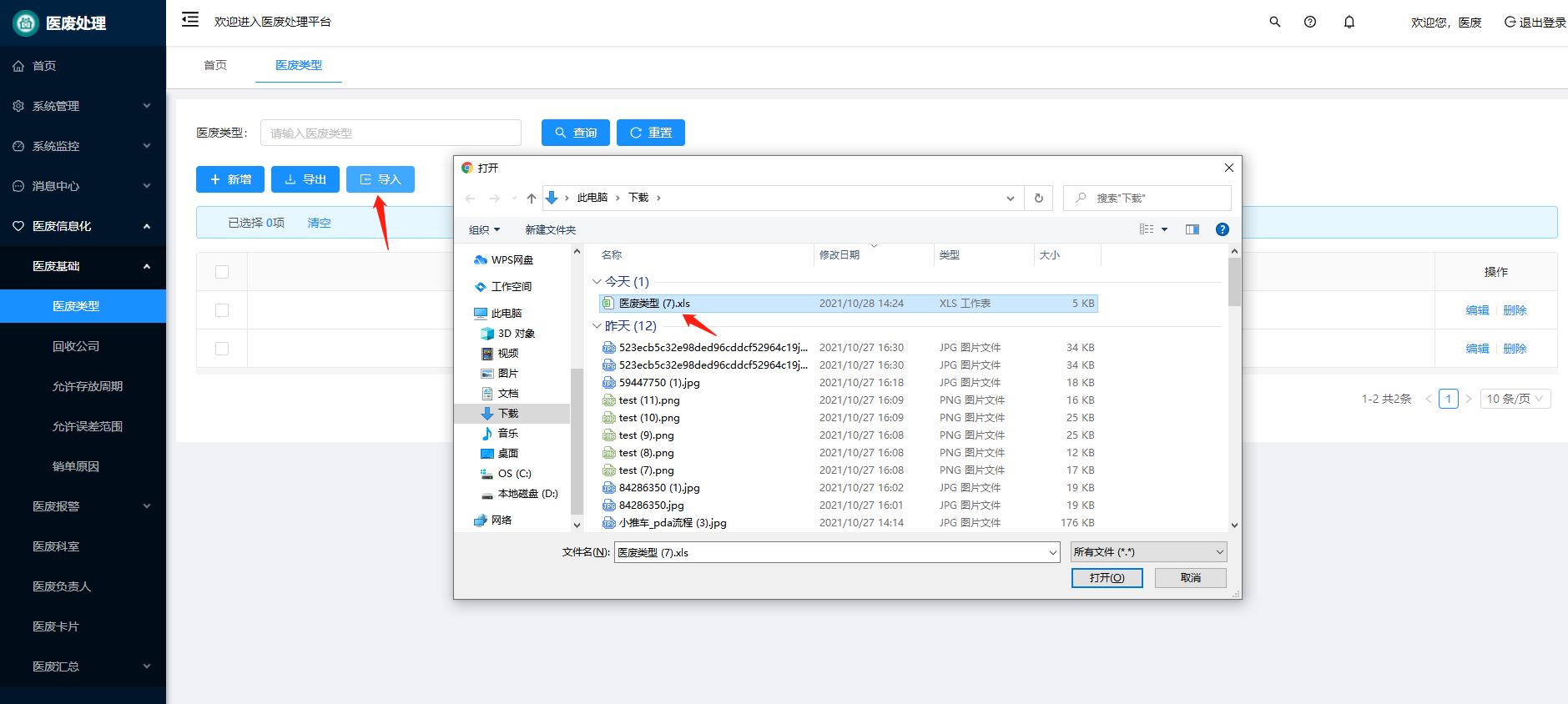Switch to the 首页 tab

point(215,65)
